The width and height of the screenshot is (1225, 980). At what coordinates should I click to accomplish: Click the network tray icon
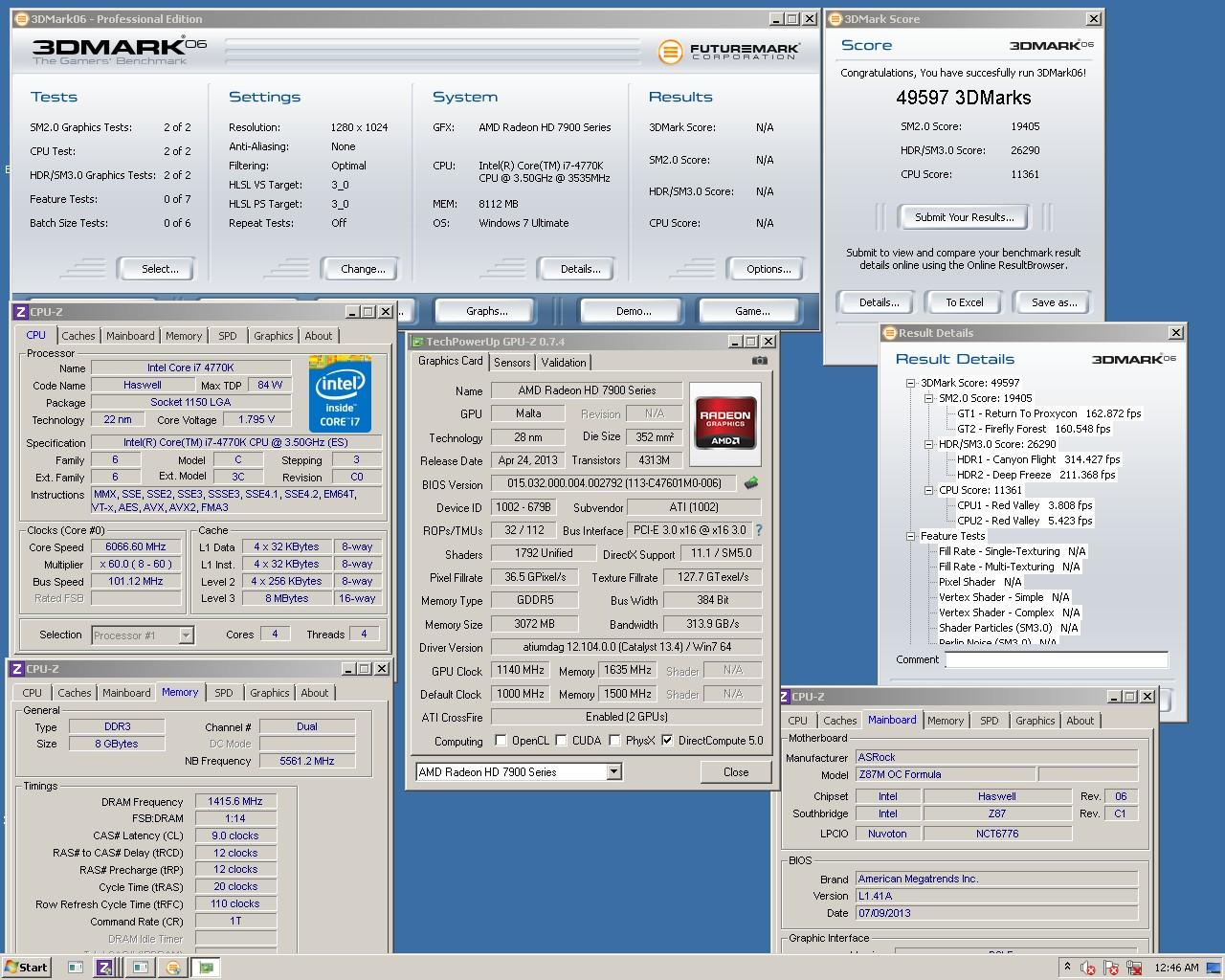click(1135, 968)
